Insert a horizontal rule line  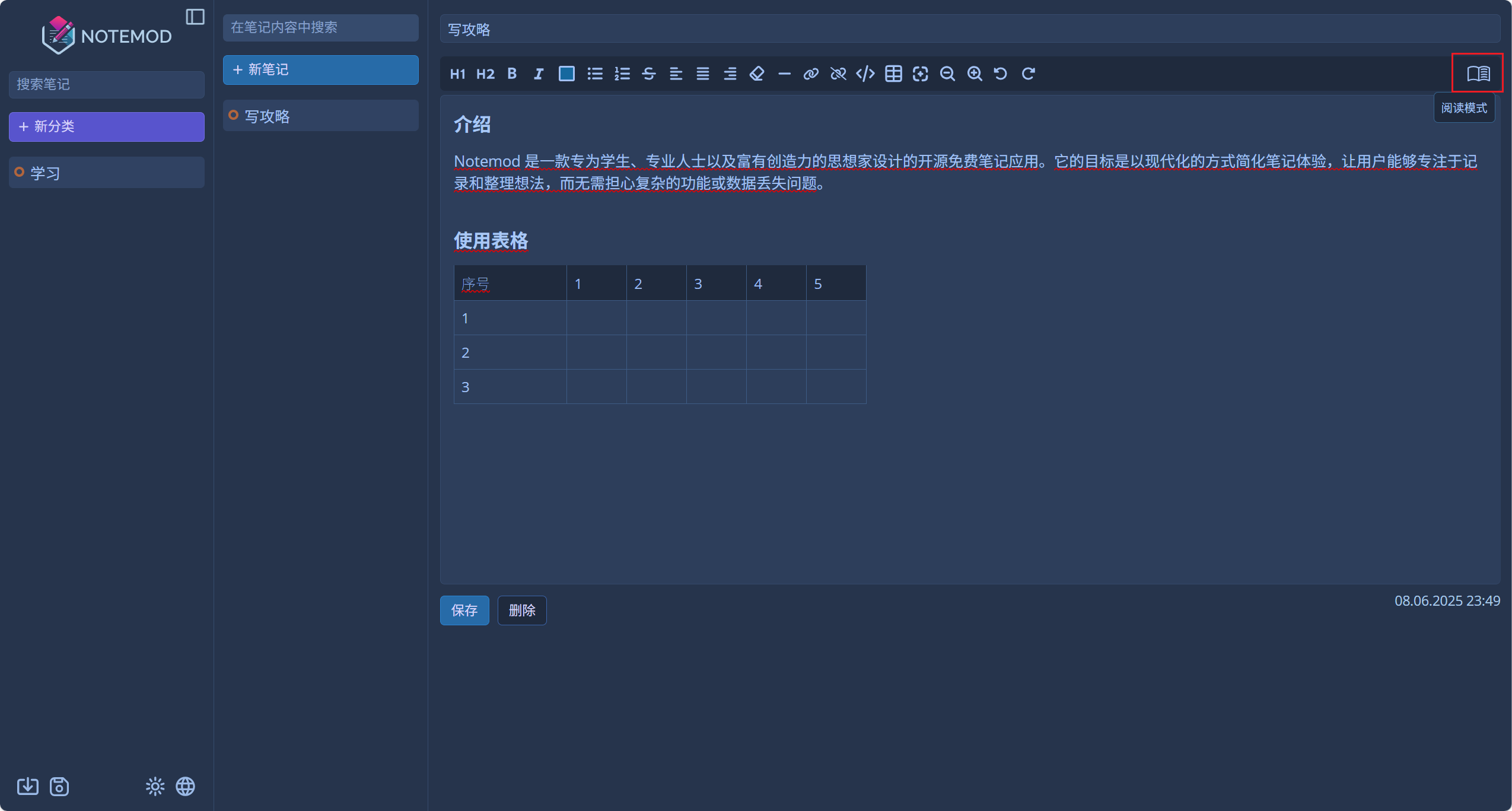pos(784,74)
